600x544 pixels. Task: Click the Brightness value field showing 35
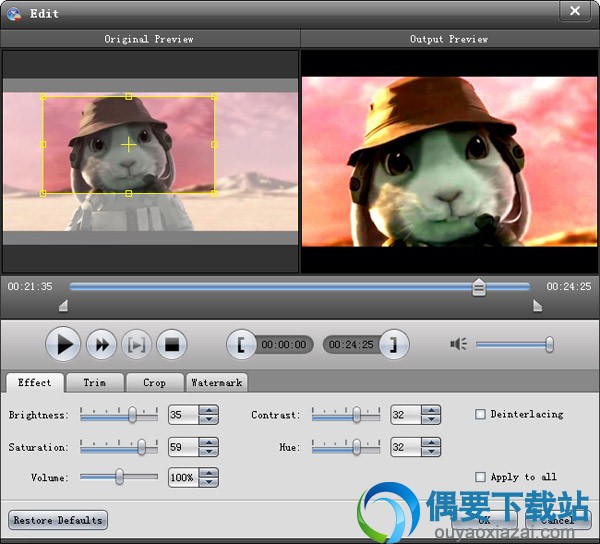pos(184,415)
